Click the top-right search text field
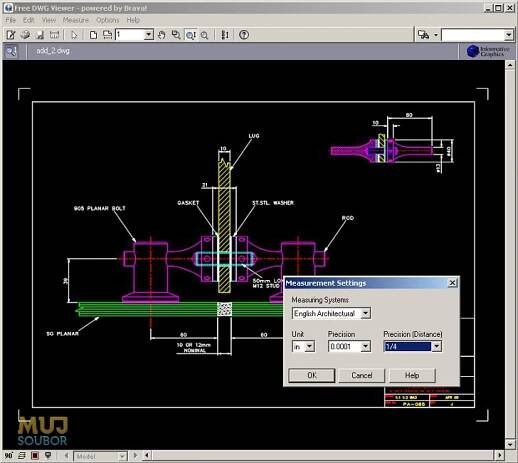The image size is (518, 463). pyautogui.click(x=473, y=35)
